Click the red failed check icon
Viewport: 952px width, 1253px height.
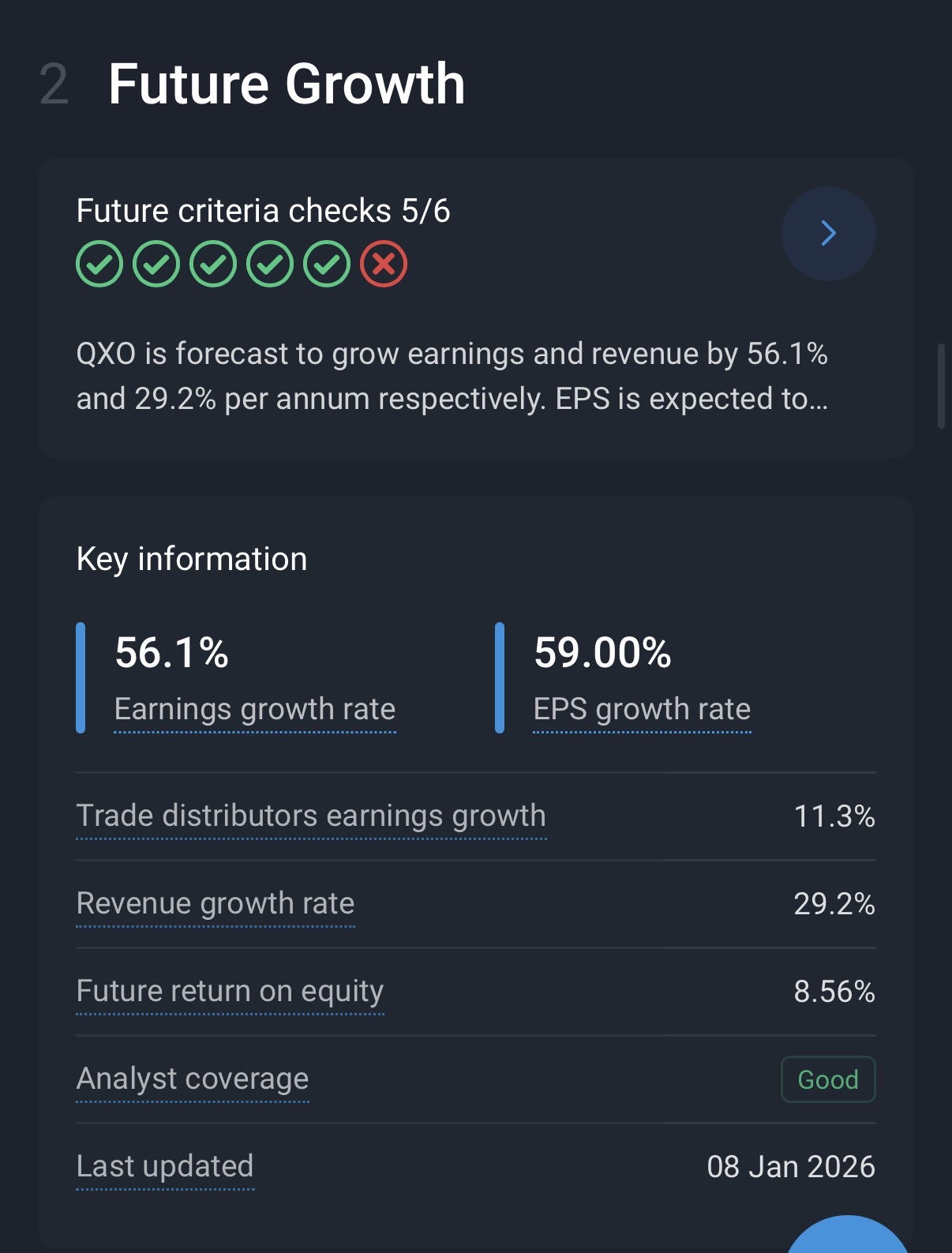(x=384, y=264)
